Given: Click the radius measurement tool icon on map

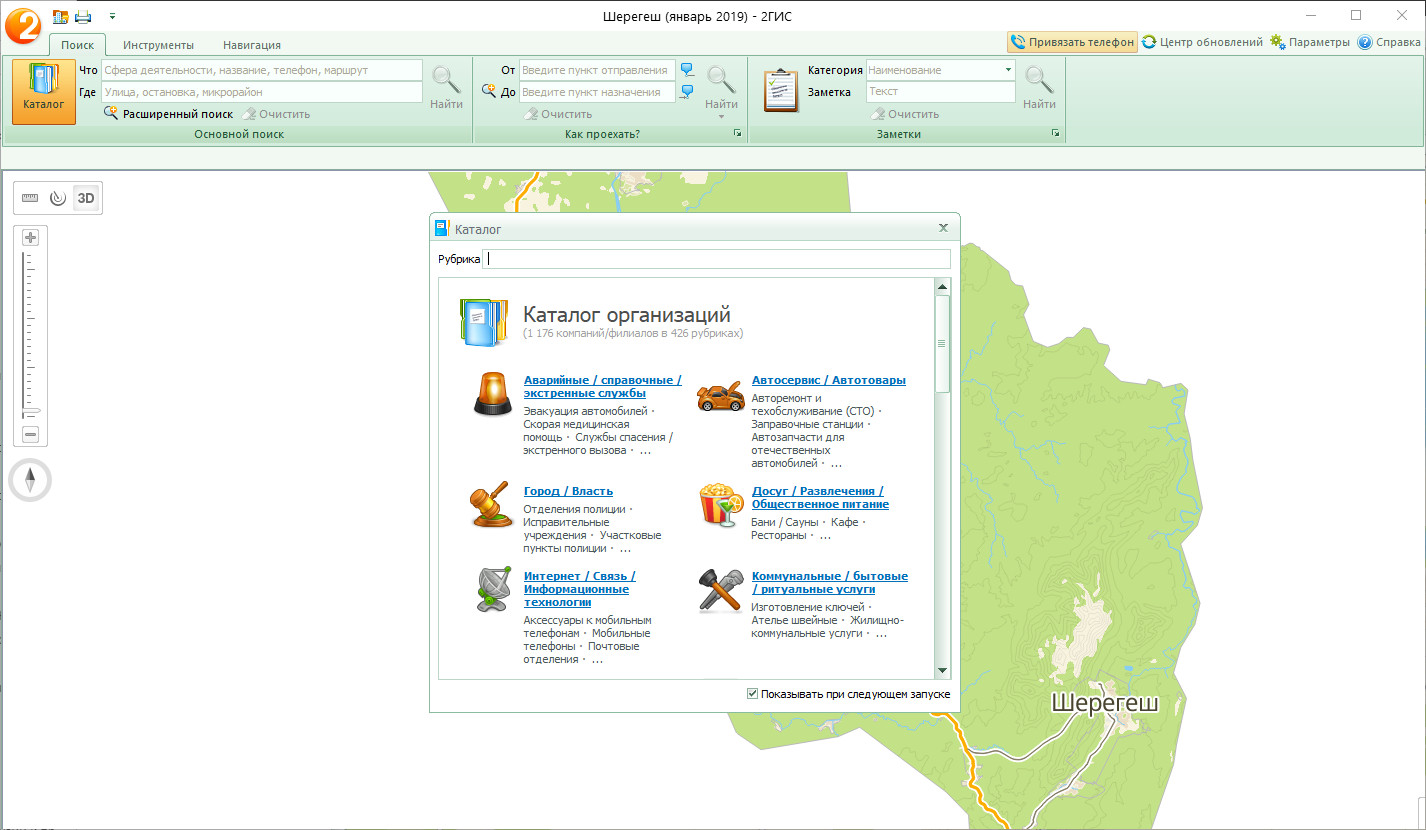Looking at the screenshot, I should pyautogui.click(x=58, y=198).
